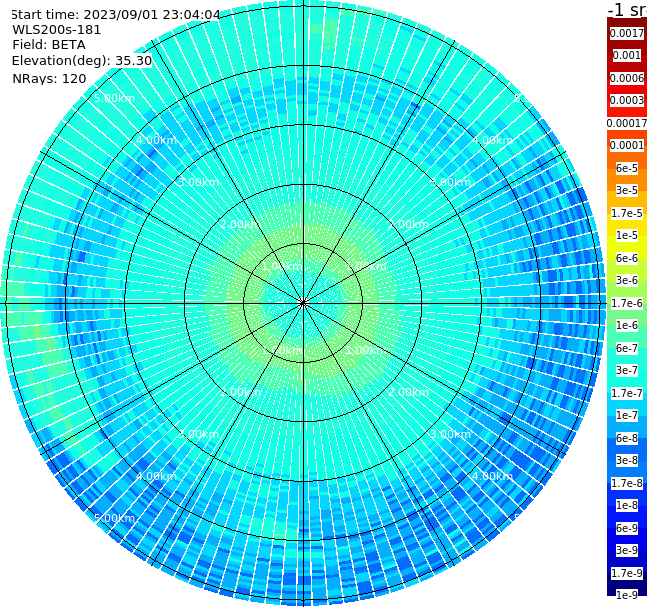This screenshot has height=607, width=647.
Task: Click the 6e-9 colorbar tick label
Action: click(627, 528)
